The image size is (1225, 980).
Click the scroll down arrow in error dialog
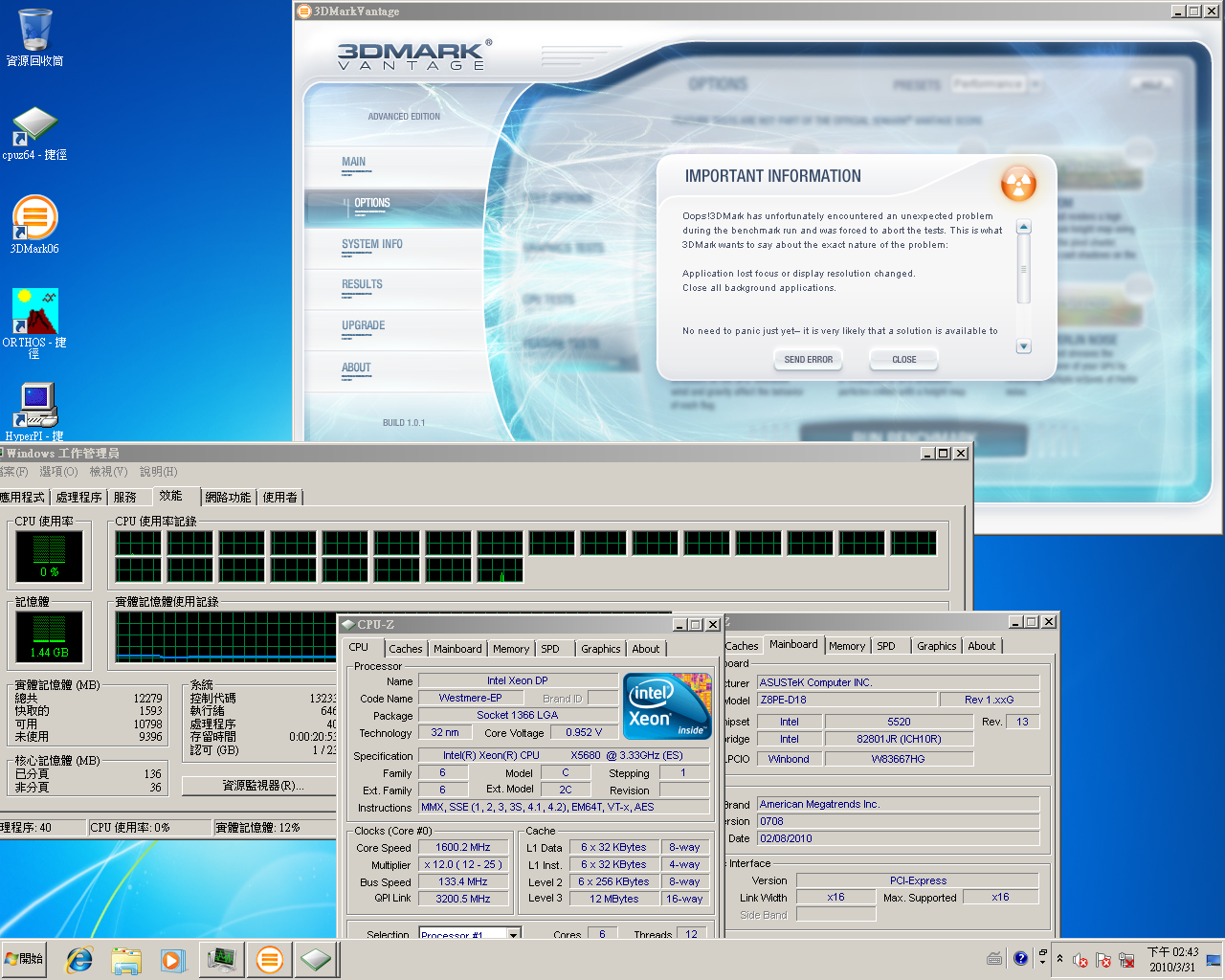pos(1024,346)
